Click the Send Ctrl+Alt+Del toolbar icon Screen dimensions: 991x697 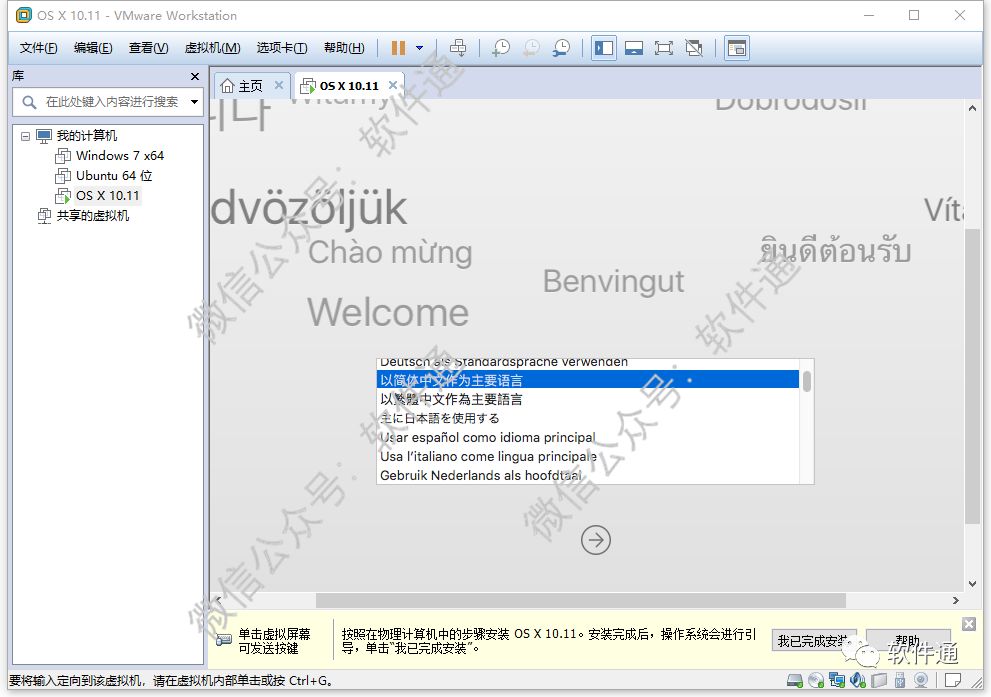tap(458, 48)
